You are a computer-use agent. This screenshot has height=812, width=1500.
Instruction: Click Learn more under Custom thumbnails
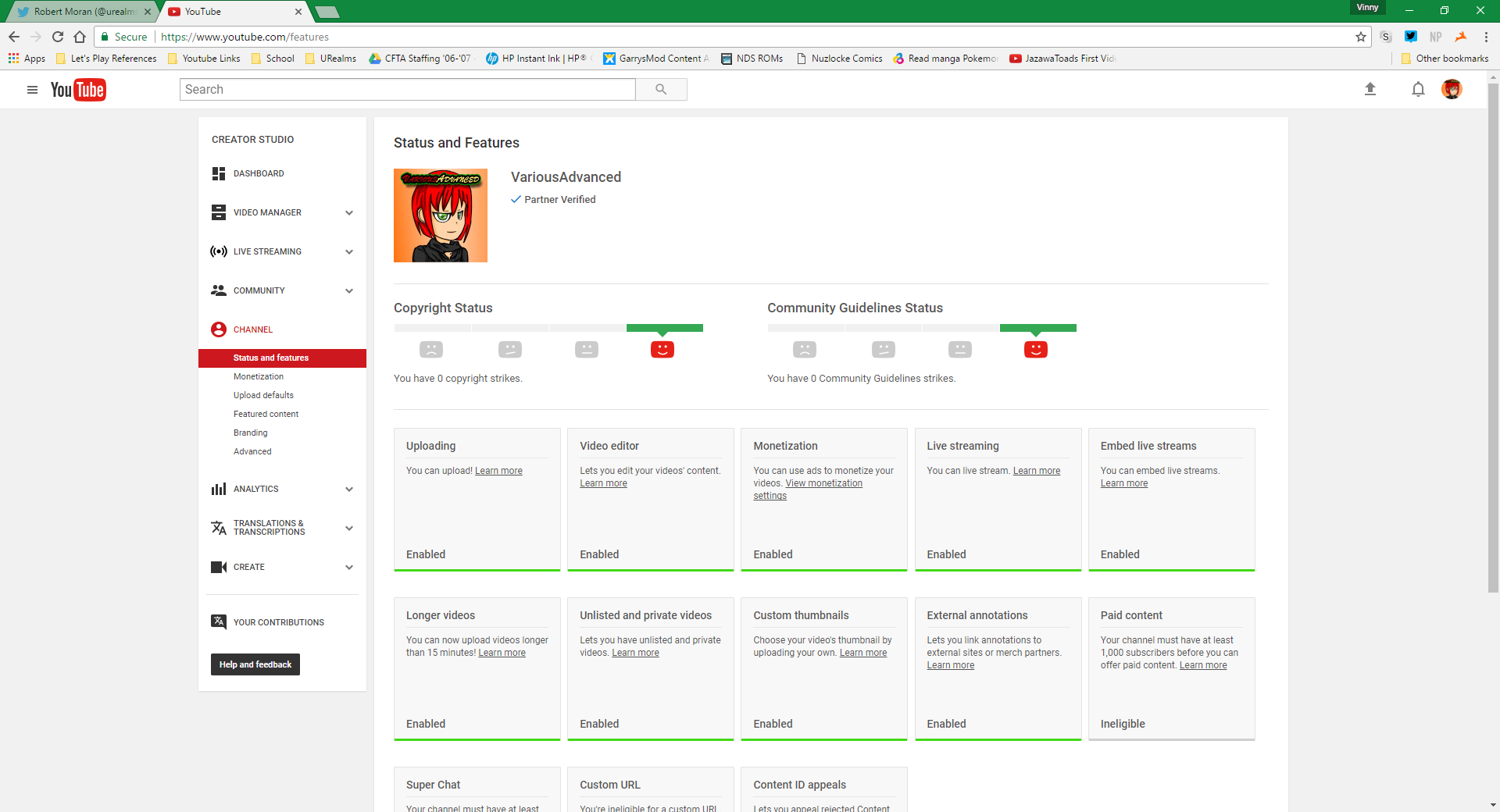863,653
